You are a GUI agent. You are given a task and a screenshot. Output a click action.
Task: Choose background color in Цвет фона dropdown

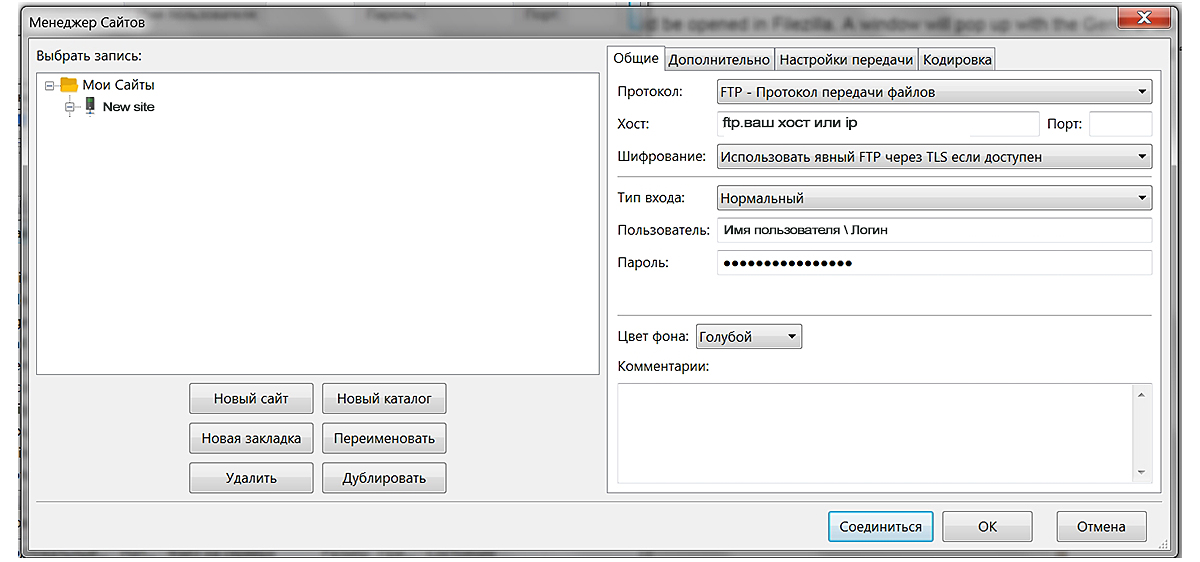[x=749, y=337]
